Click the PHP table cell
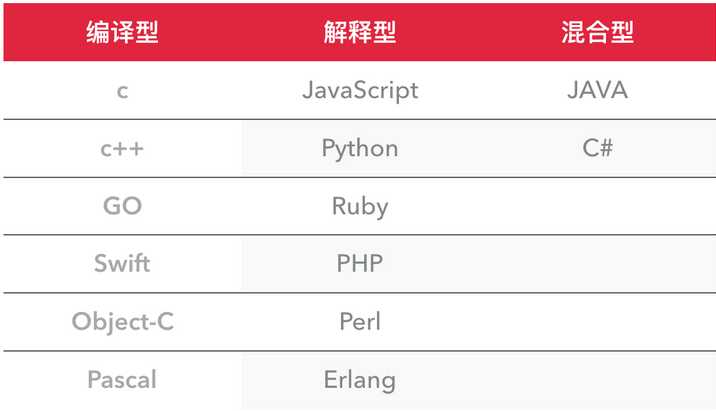Viewport: 716px width, 411px height. point(359,264)
